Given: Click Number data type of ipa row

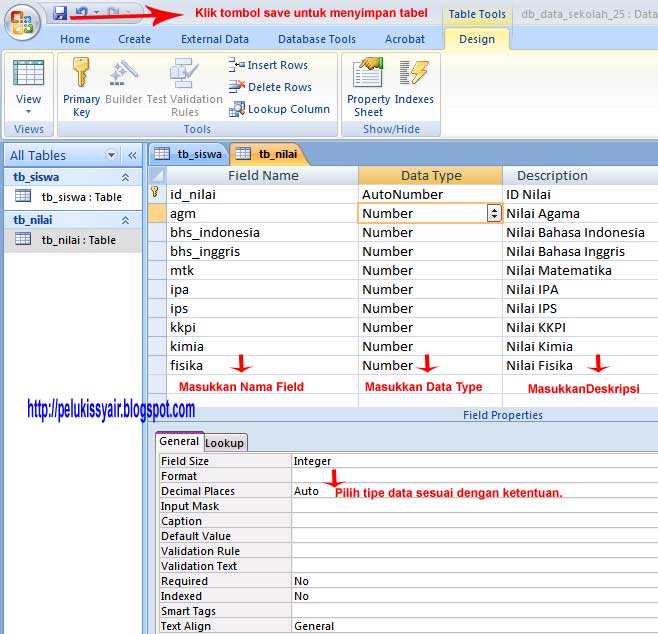Looking at the screenshot, I should pyautogui.click(x=431, y=290).
